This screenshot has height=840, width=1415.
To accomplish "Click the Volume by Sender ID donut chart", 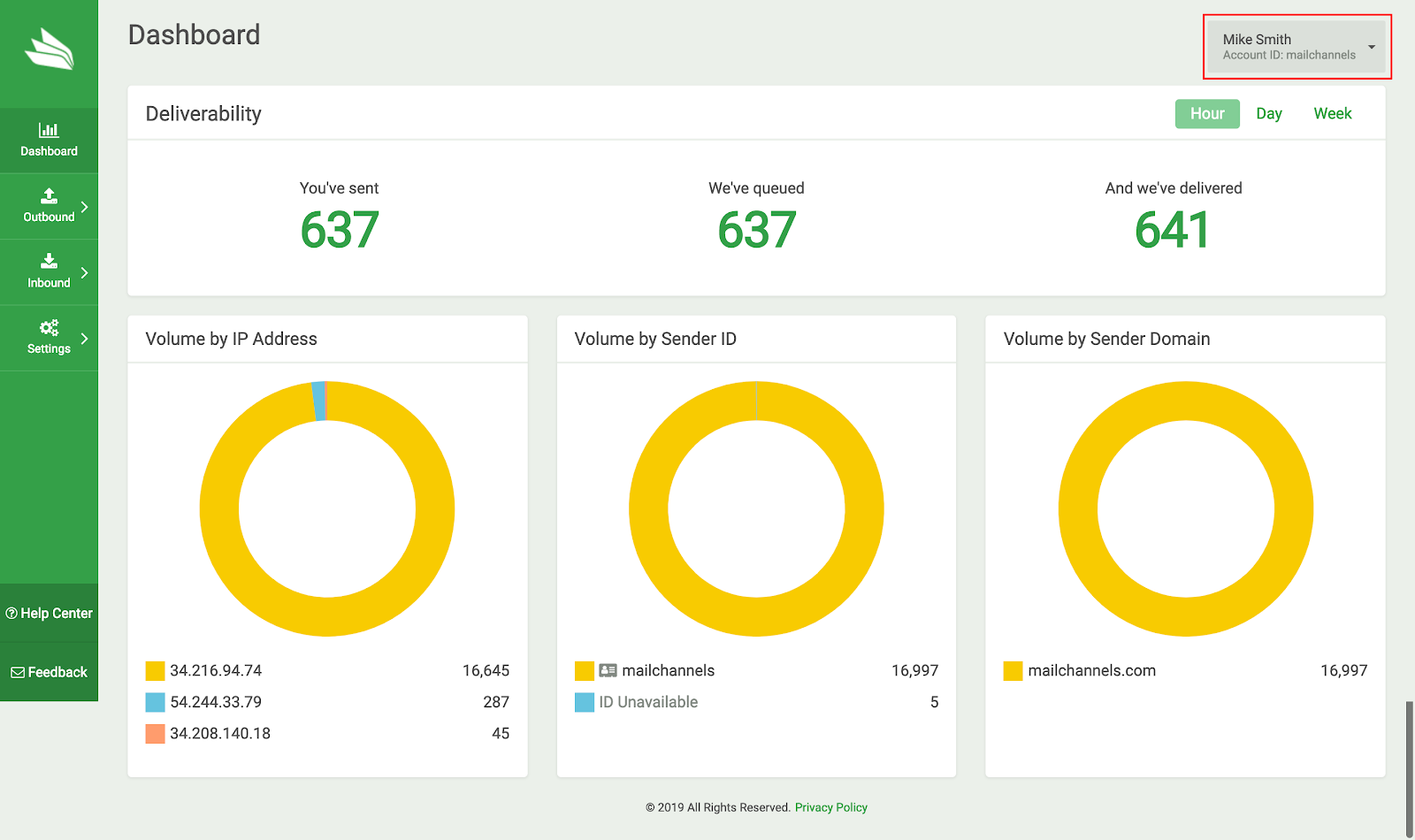I will click(756, 617).
